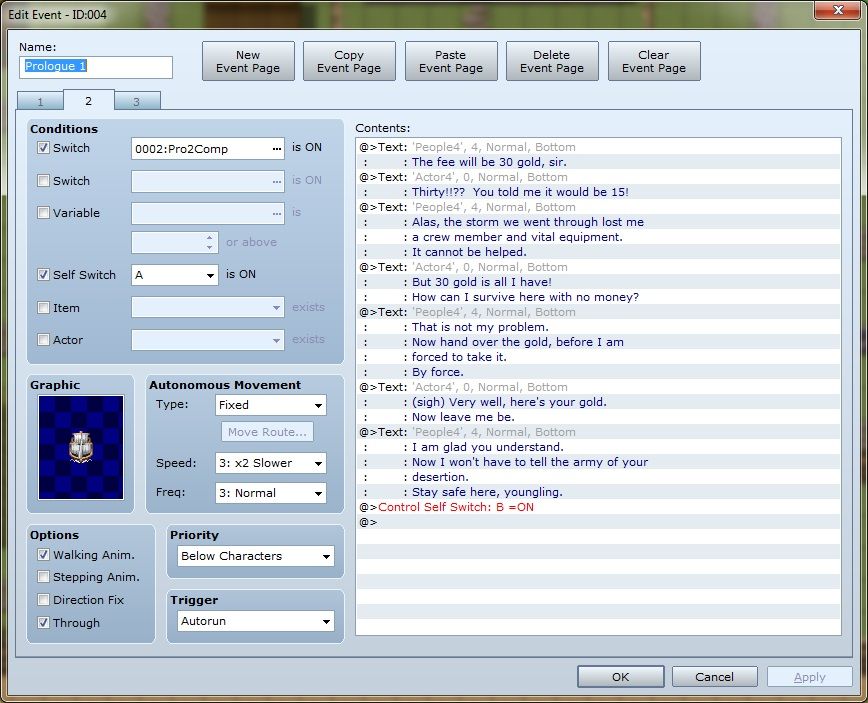This screenshot has height=703, width=868.
Task: Enable the Variable condition checkbox
Action: [43, 213]
